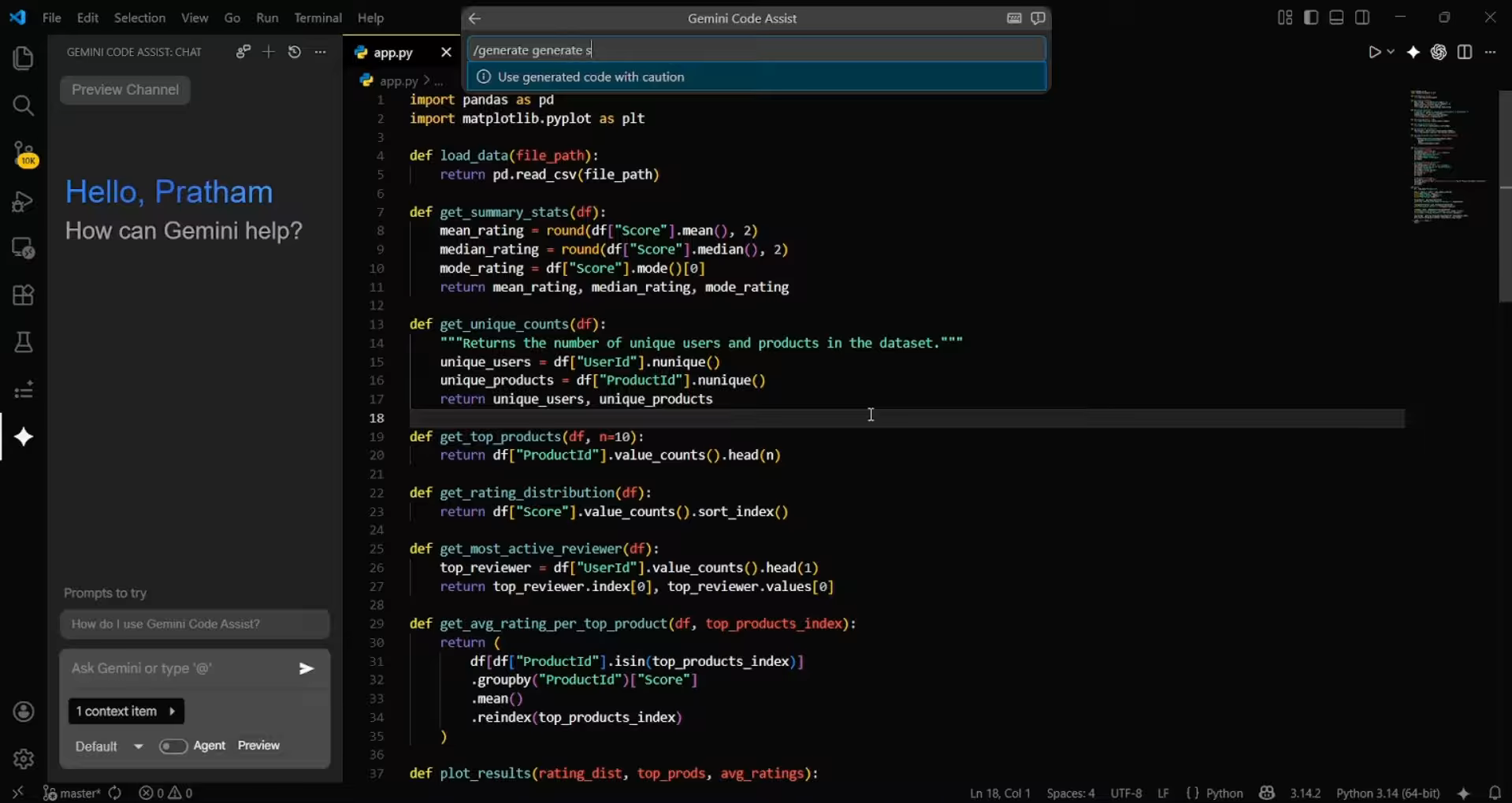Open the Manage gear icon
Viewport: 1512px width, 803px height.
tap(24, 759)
